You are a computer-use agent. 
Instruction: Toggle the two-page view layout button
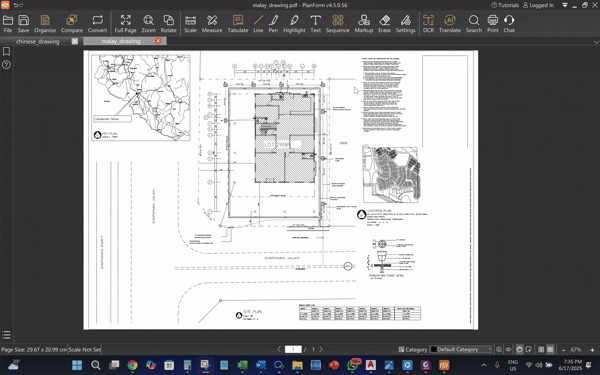click(541, 349)
